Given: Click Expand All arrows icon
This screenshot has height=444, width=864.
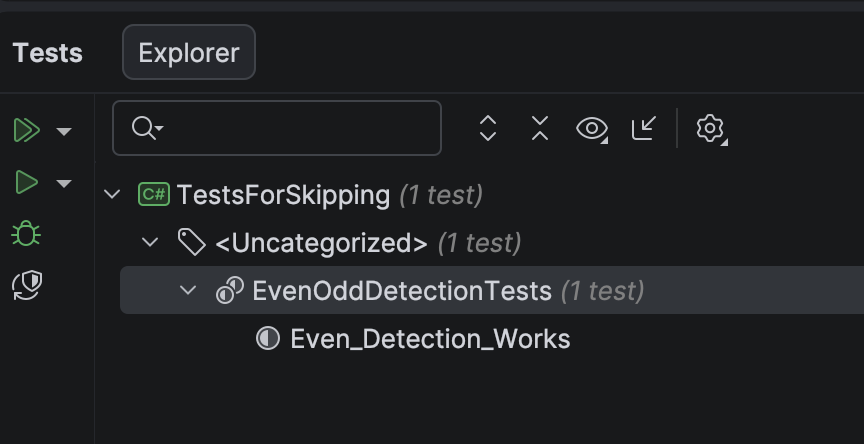Looking at the screenshot, I should click(x=488, y=128).
